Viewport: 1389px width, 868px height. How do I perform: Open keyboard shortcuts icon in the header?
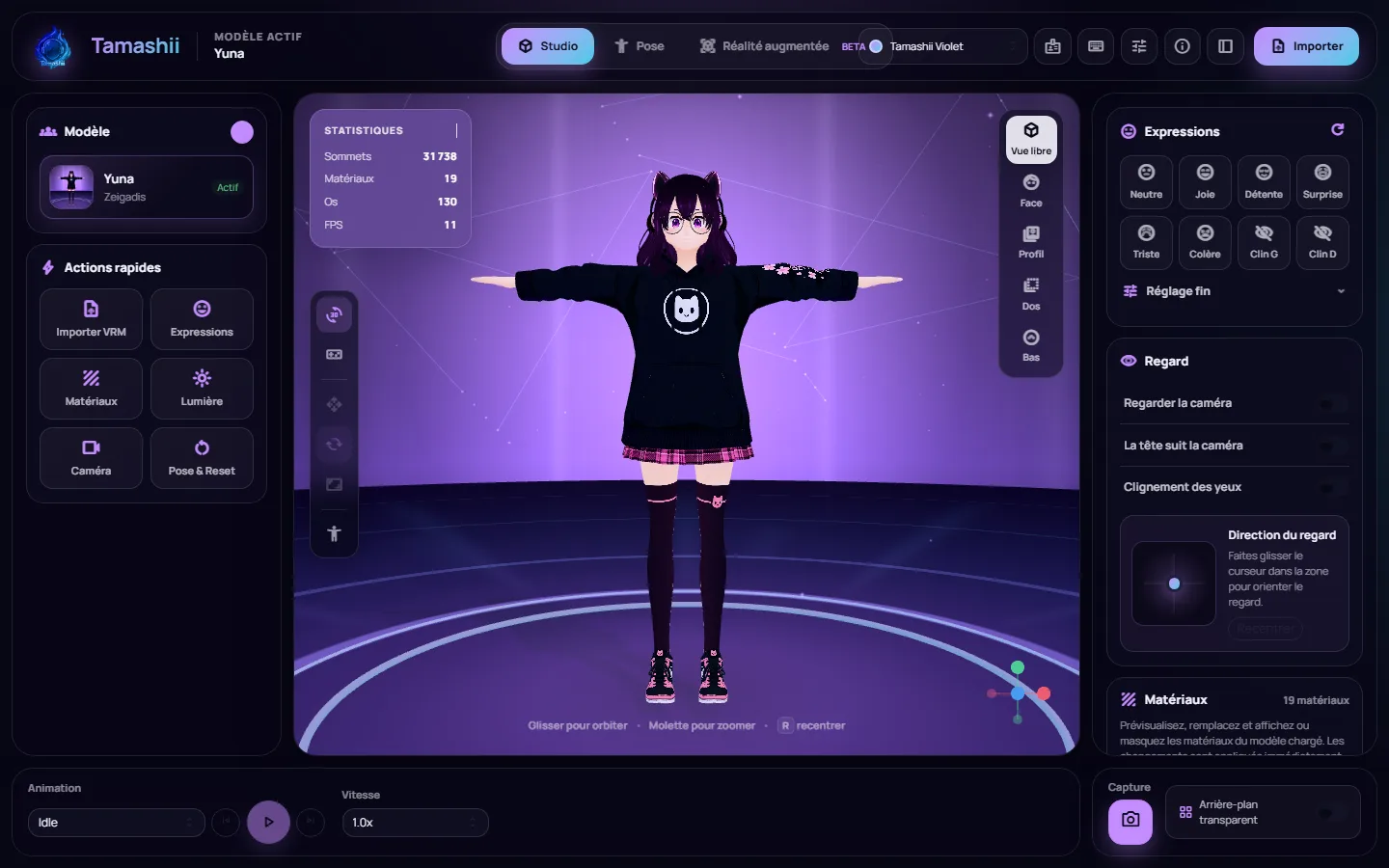pos(1096,46)
